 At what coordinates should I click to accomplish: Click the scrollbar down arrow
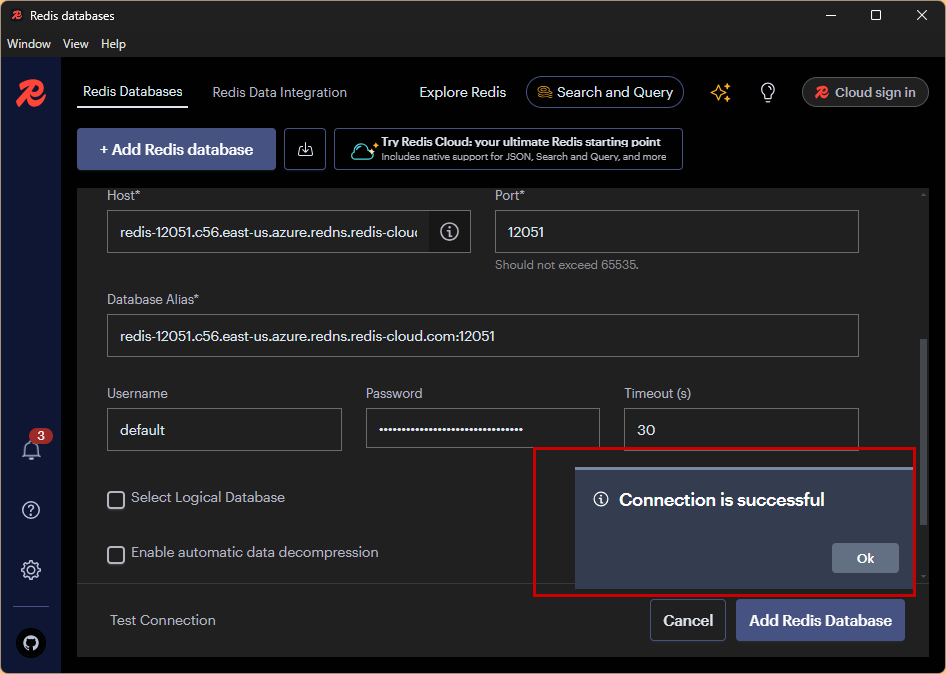[923, 577]
